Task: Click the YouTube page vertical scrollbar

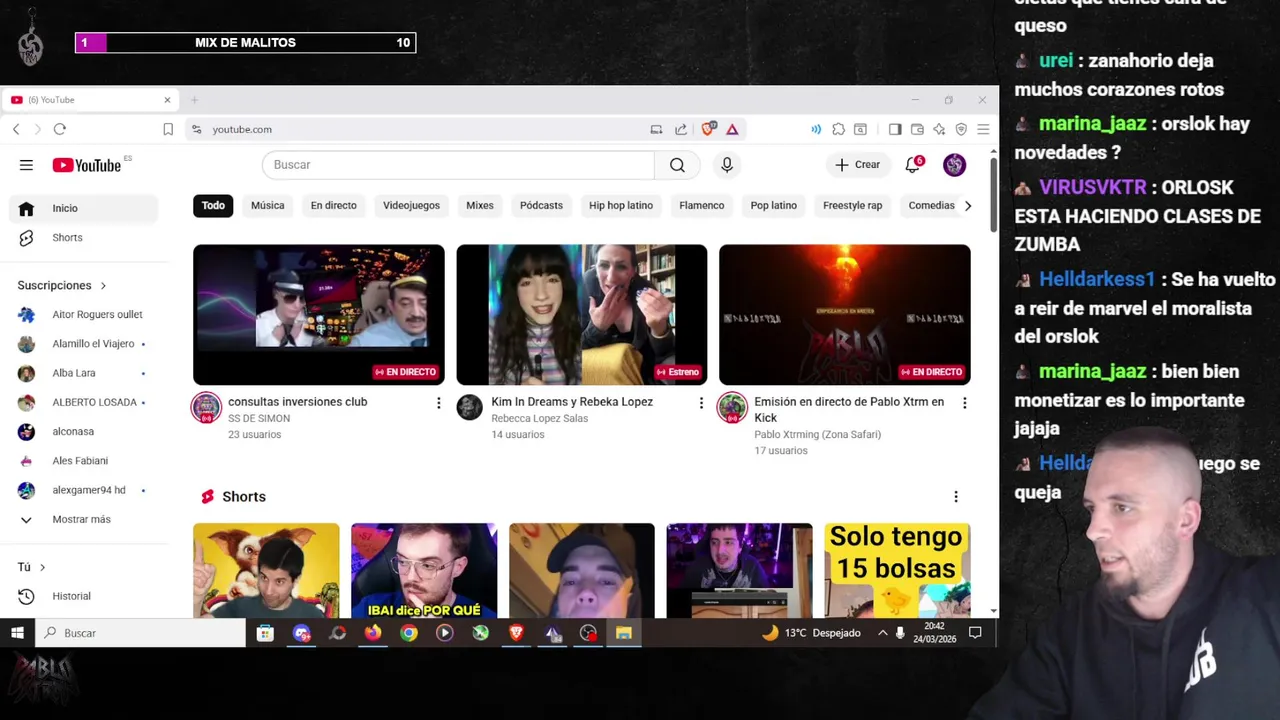Action: [x=993, y=195]
